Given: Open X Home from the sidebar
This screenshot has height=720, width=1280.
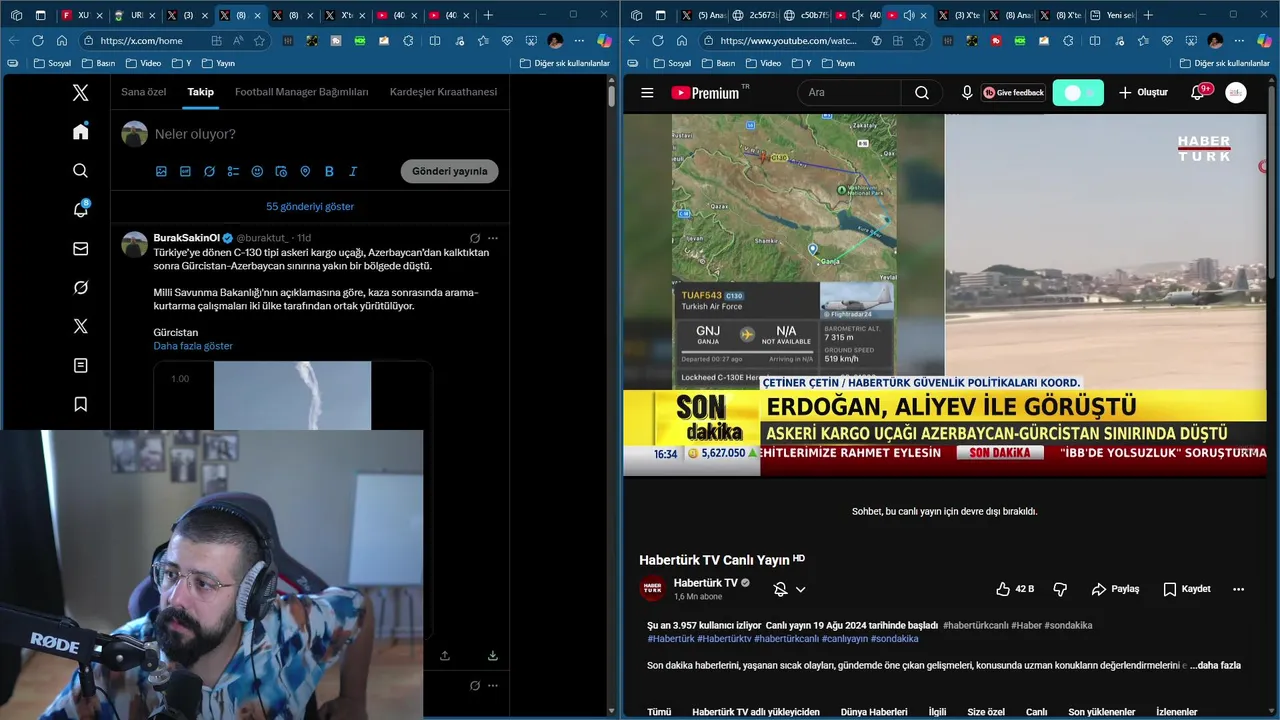Looking at the screenshot, I should (81, 132).
